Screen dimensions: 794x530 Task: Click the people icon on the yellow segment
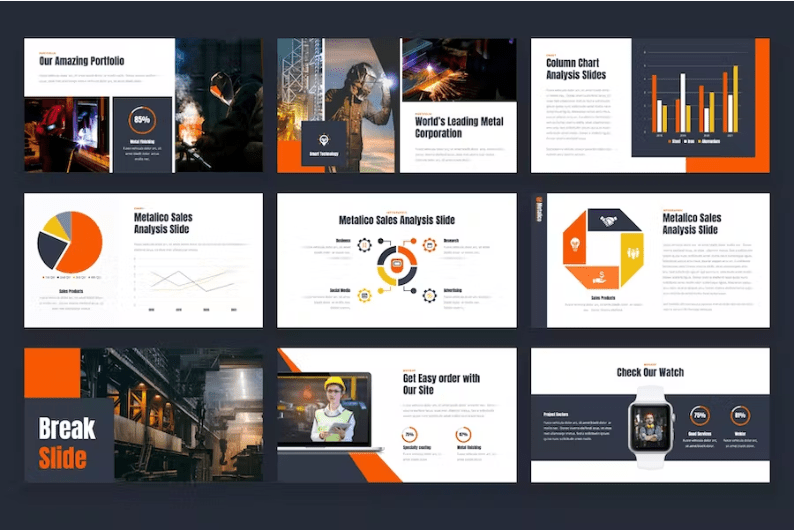(x=633, y=253)
